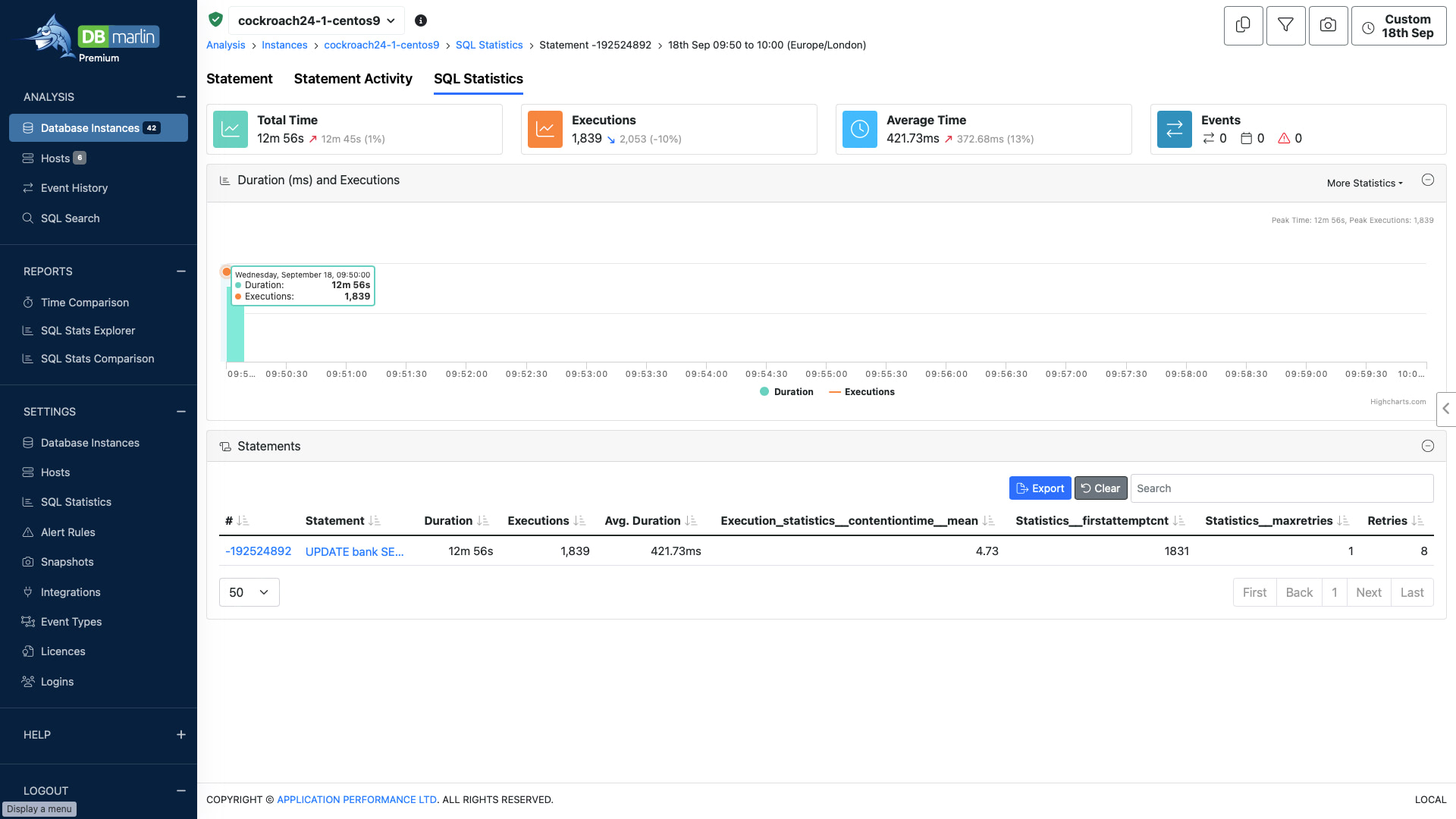Click the statements Search field
Screen dimensions: 1456x819
point(1282,488)
